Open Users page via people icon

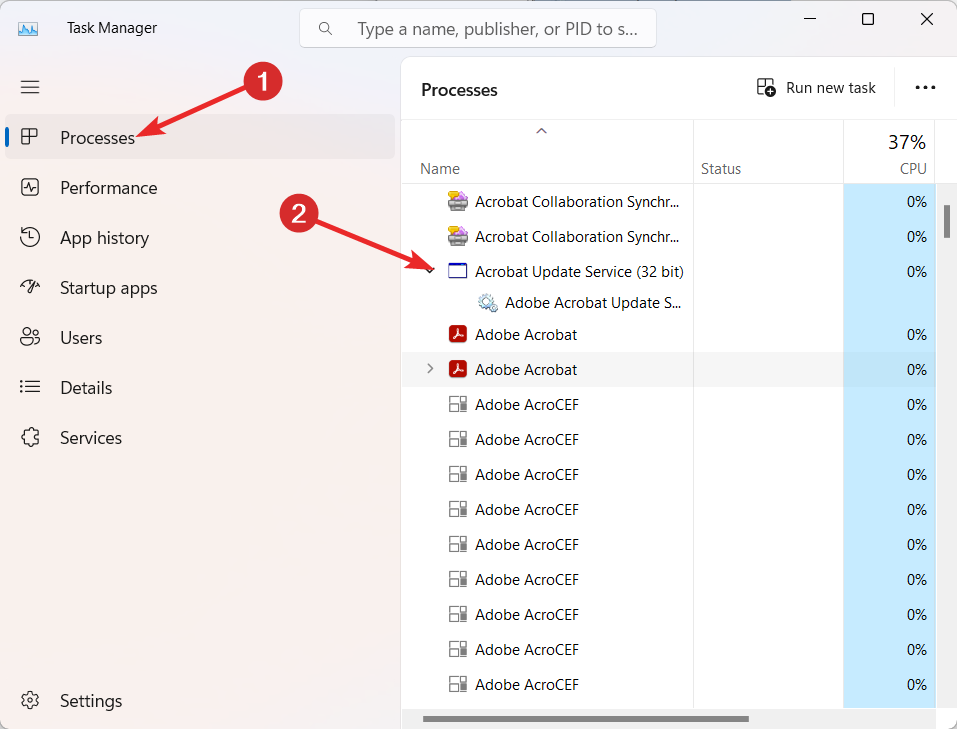tap(30, 338)
